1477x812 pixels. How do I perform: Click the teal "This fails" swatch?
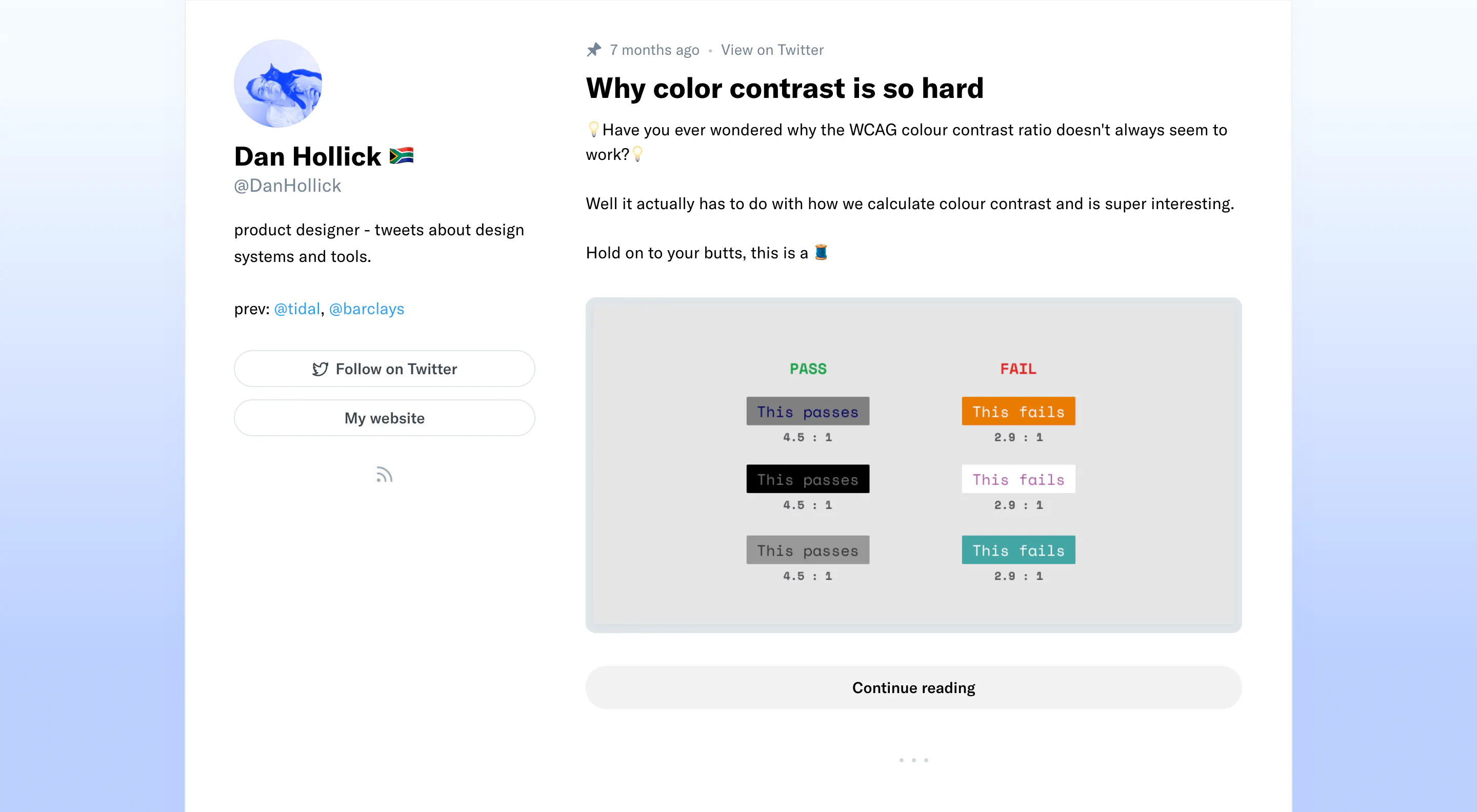pos(1019,550)
